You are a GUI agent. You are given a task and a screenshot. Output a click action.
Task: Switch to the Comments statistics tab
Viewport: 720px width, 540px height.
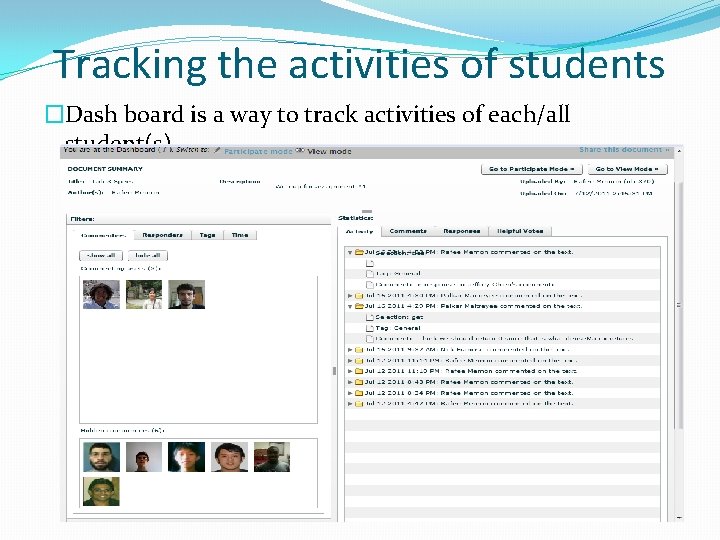coord(408,231)
